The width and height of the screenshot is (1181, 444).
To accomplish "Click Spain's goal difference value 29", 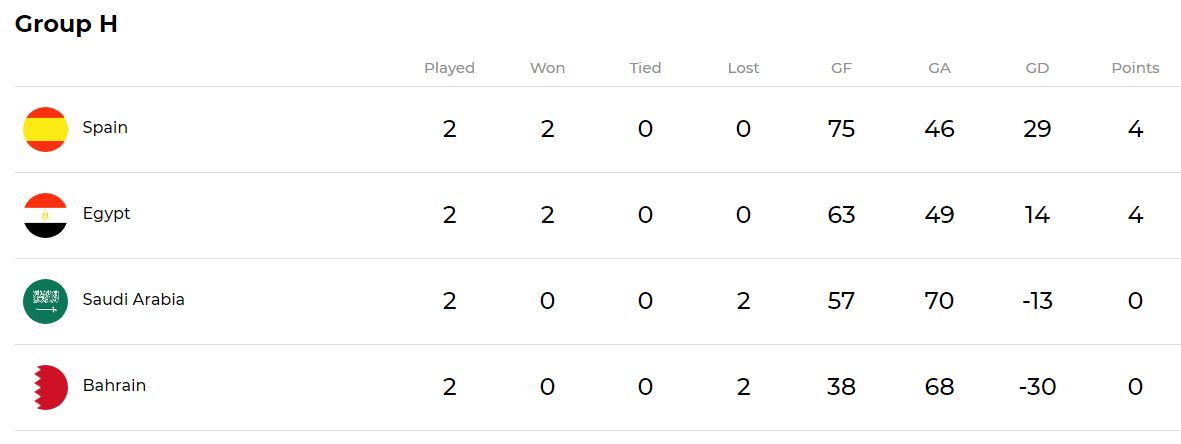I will pyautogui.click(x=1037, y=129).
